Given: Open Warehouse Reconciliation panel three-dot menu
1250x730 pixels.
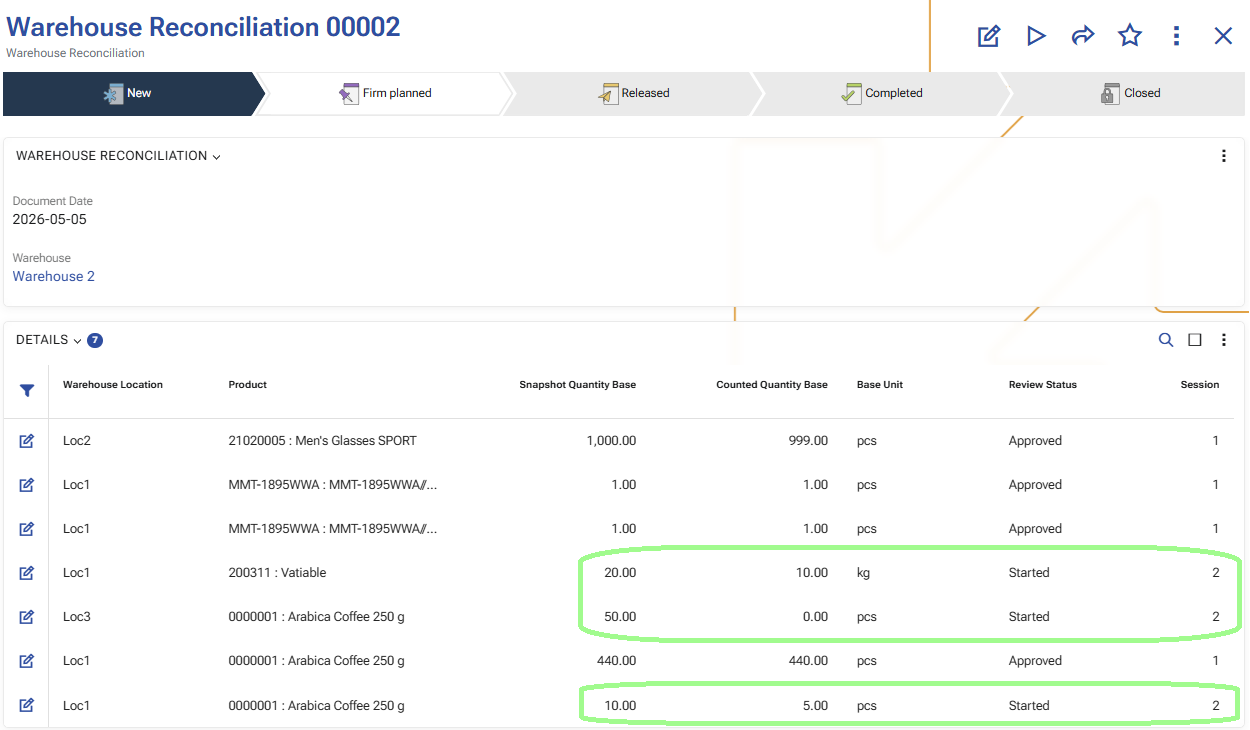Looking at the screenshot, I should 1223,156.
